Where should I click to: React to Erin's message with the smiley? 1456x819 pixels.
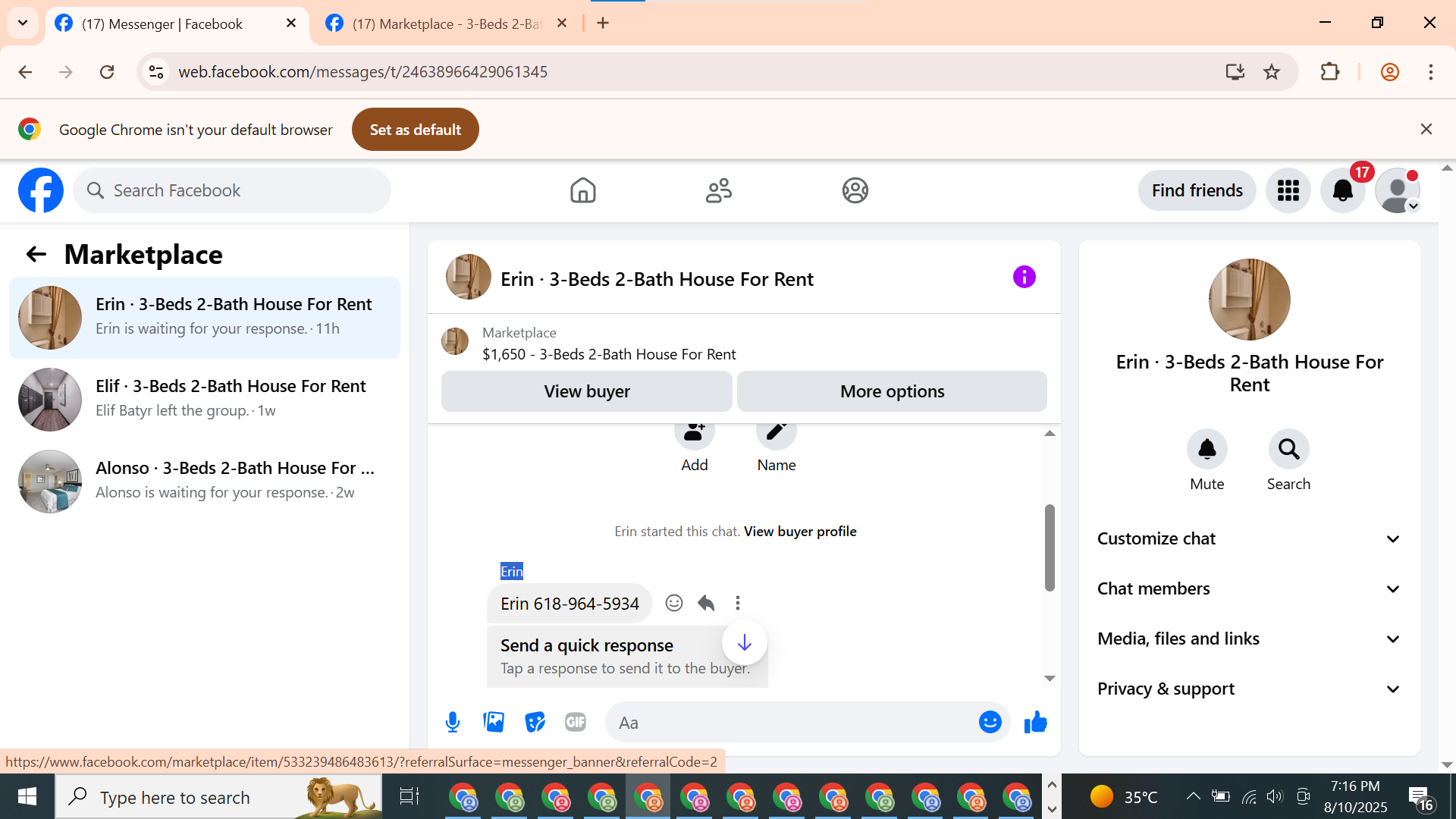pyautogui.click(x=673, y=603)
